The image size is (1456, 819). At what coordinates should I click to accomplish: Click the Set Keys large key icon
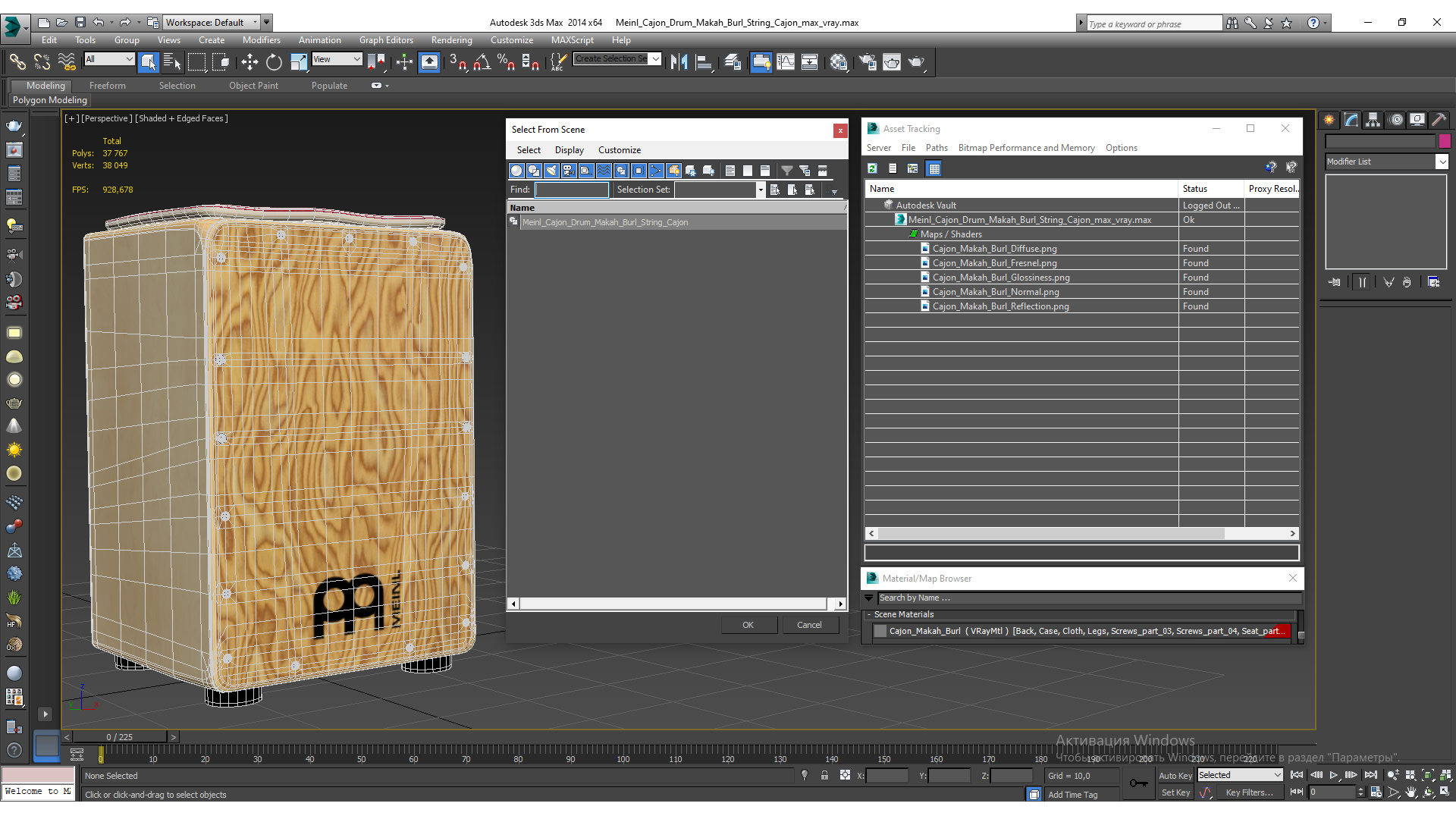pos(1138,783)
